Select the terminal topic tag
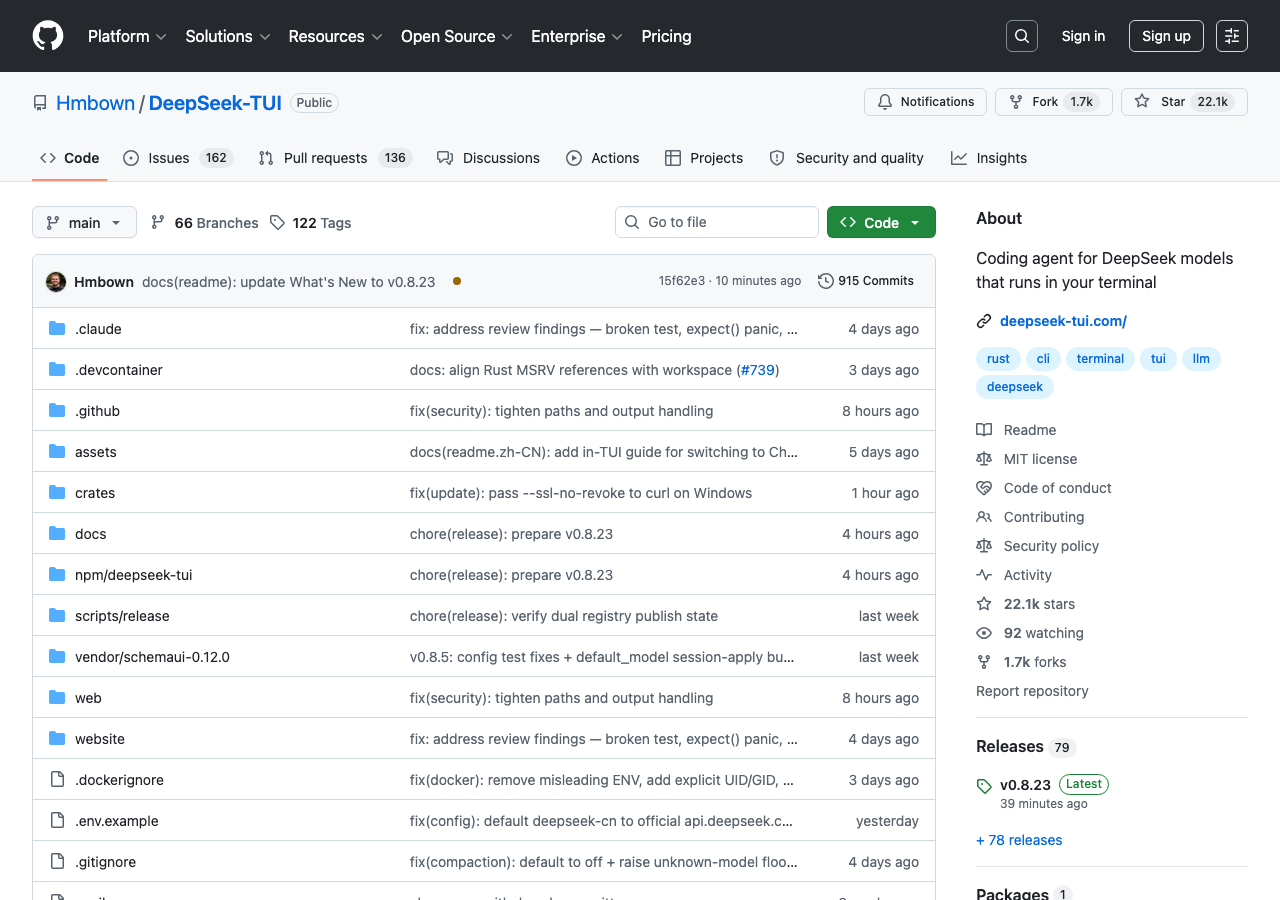 pyautogui.click(x=1100, y=359)
